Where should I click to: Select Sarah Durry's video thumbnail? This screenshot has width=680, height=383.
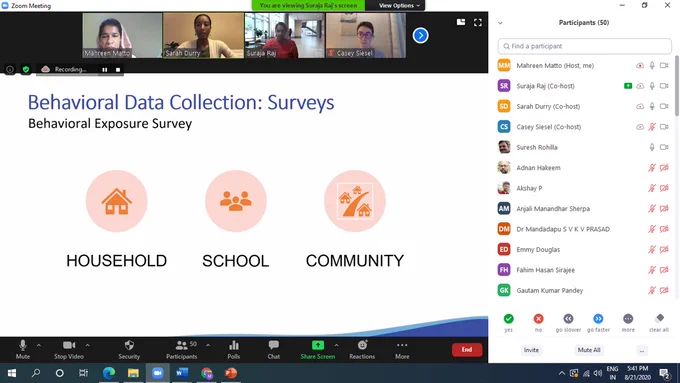coord(203,36)
